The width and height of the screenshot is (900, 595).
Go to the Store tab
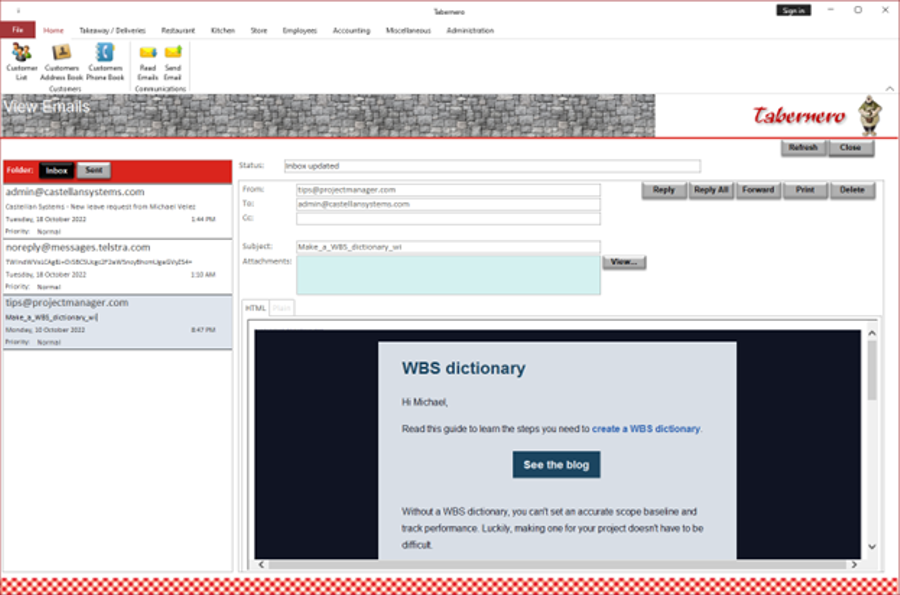[x=259, y=30]
